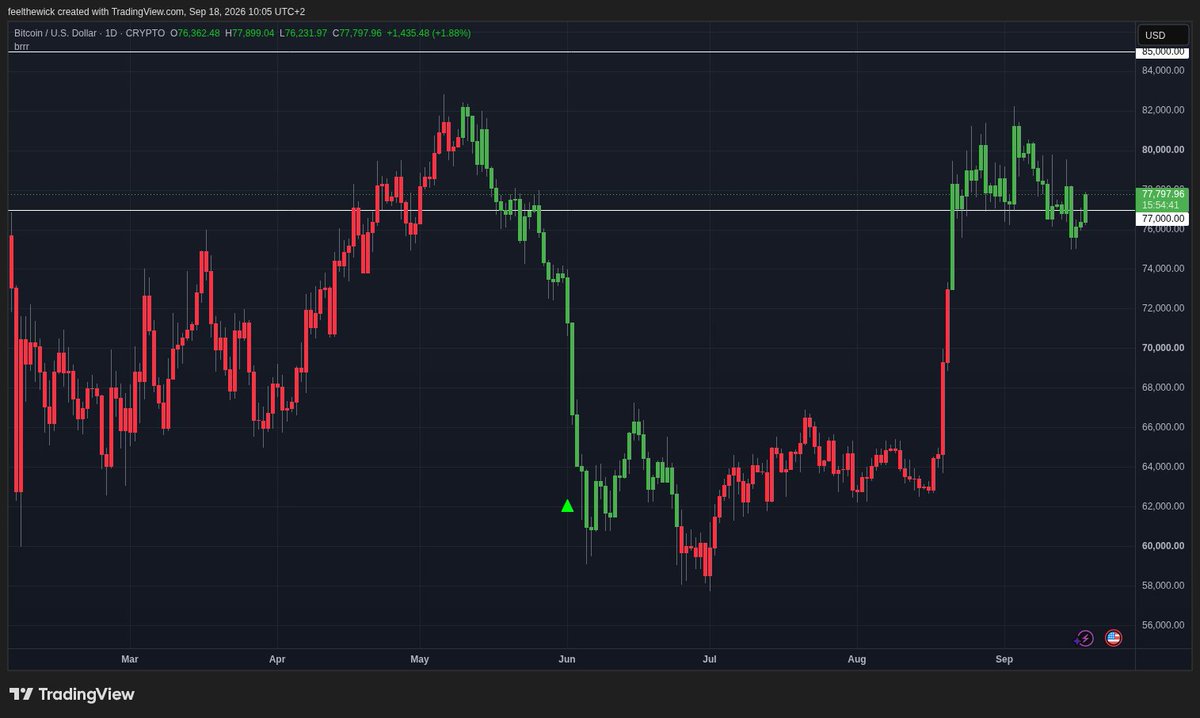
Task: Click the open value O76,362.48
Action: click(195, 33)
